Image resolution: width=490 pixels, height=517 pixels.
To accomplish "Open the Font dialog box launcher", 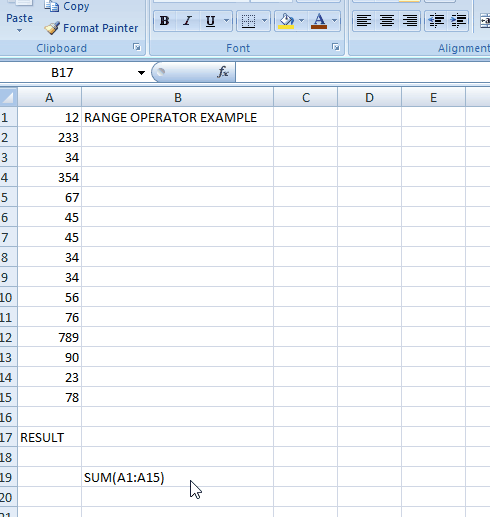I will coord(336,47).
